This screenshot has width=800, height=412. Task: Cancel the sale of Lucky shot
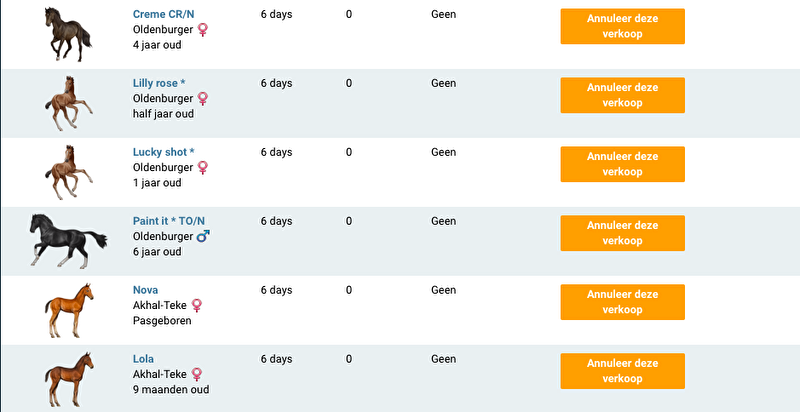coord(622,164)
